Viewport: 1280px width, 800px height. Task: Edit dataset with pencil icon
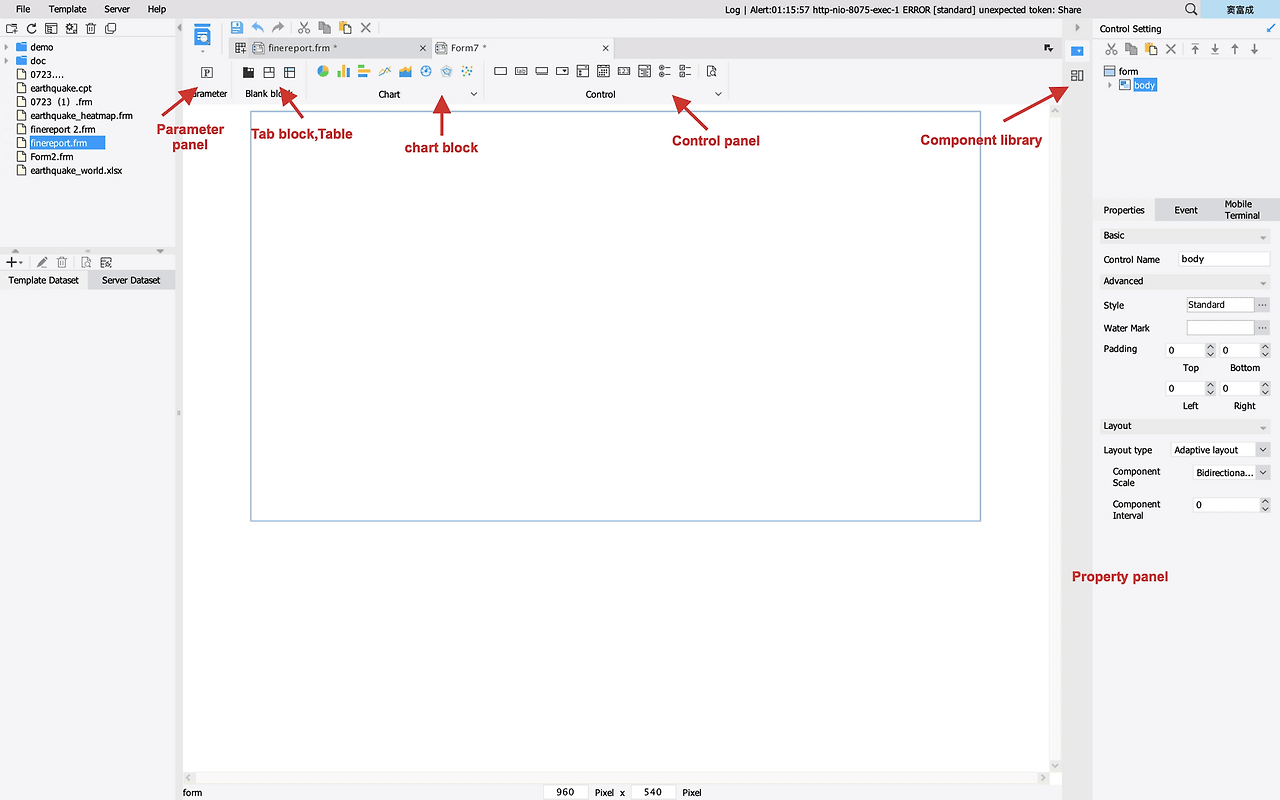pyautogui.click(x=42, y=262)
